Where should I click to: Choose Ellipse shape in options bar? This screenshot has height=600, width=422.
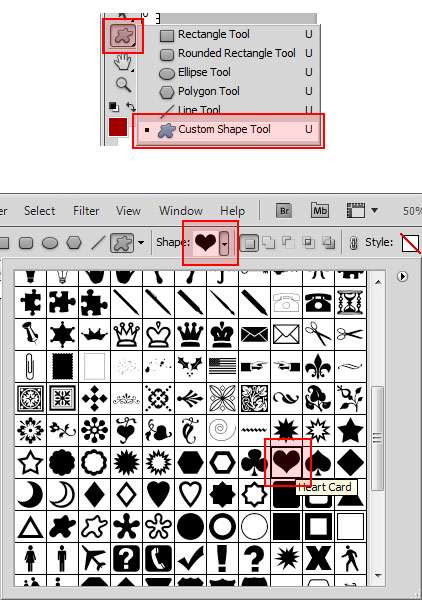[x=50, y=243]
